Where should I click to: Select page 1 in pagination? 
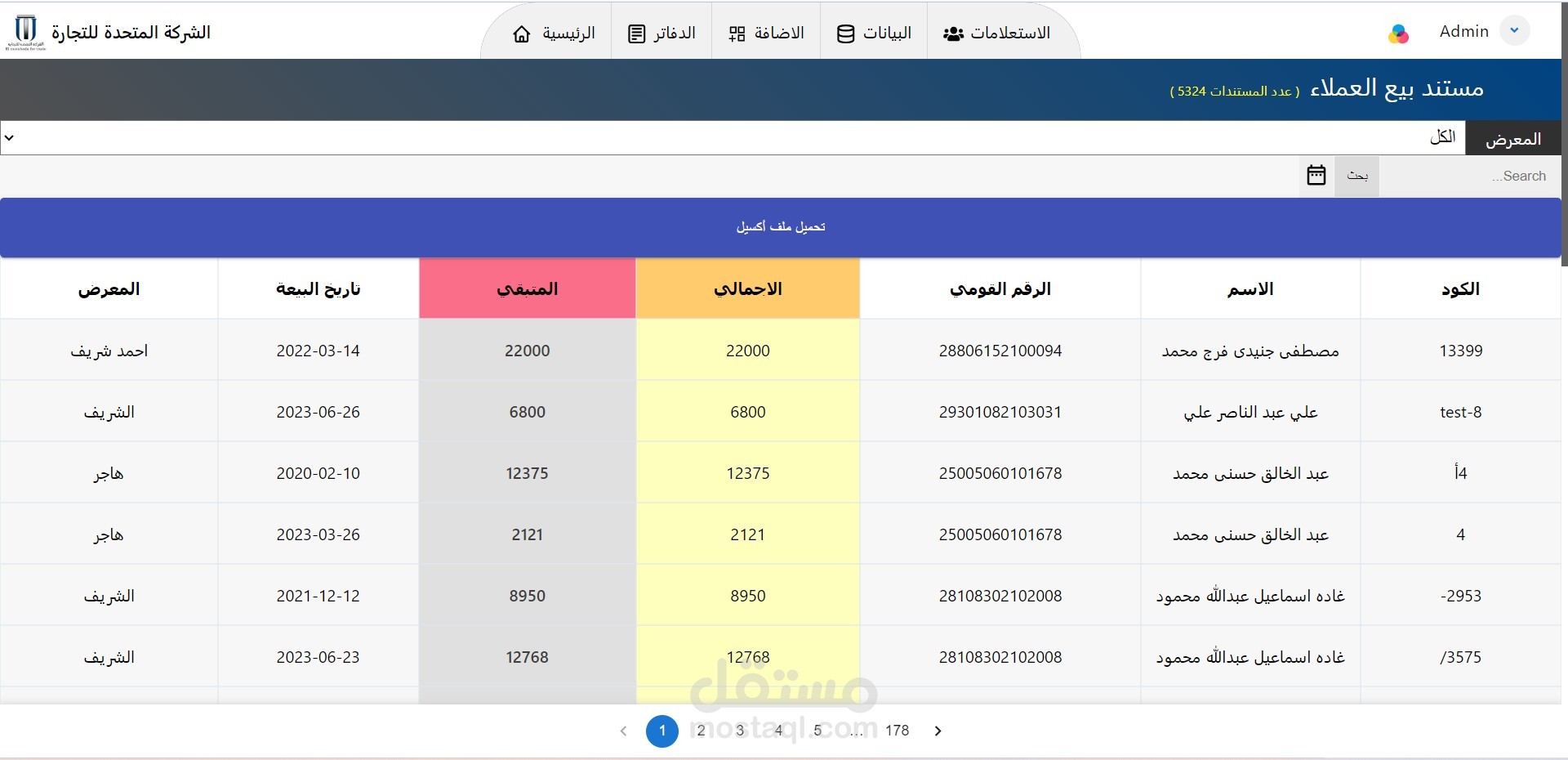(x=662, y=731)
